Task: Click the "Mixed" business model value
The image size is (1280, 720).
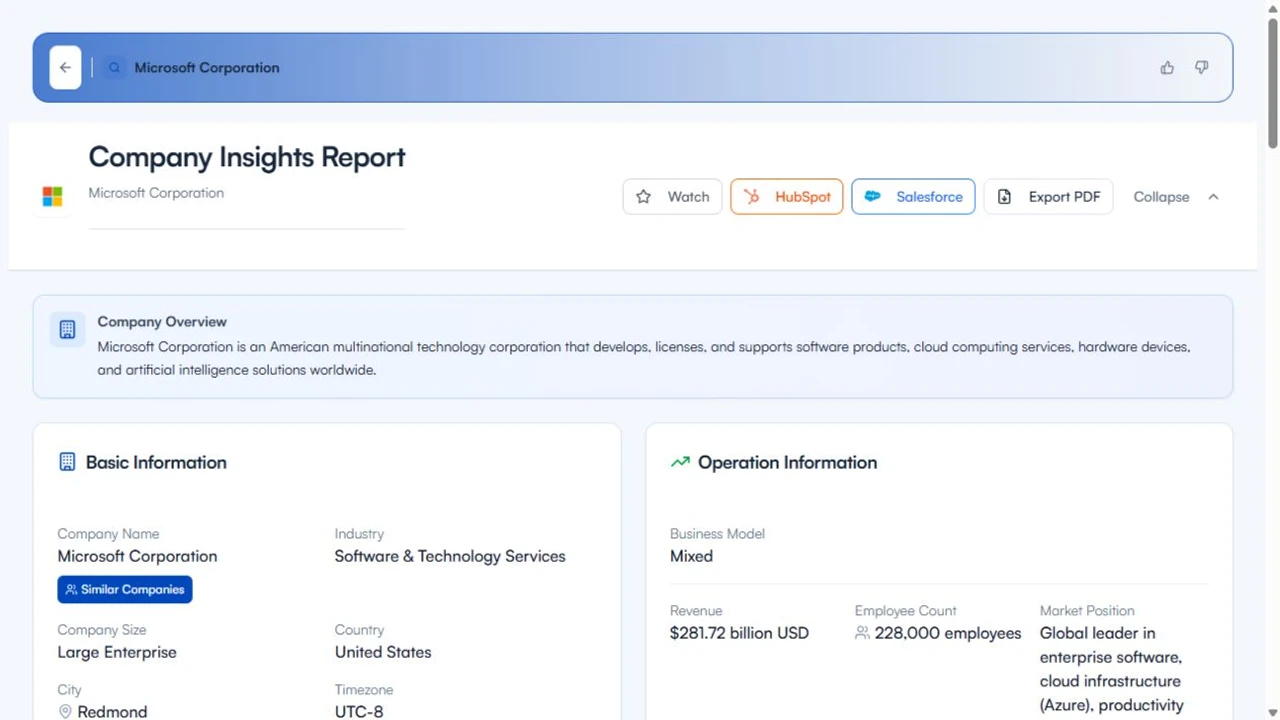Action: [x=691, y=556]
